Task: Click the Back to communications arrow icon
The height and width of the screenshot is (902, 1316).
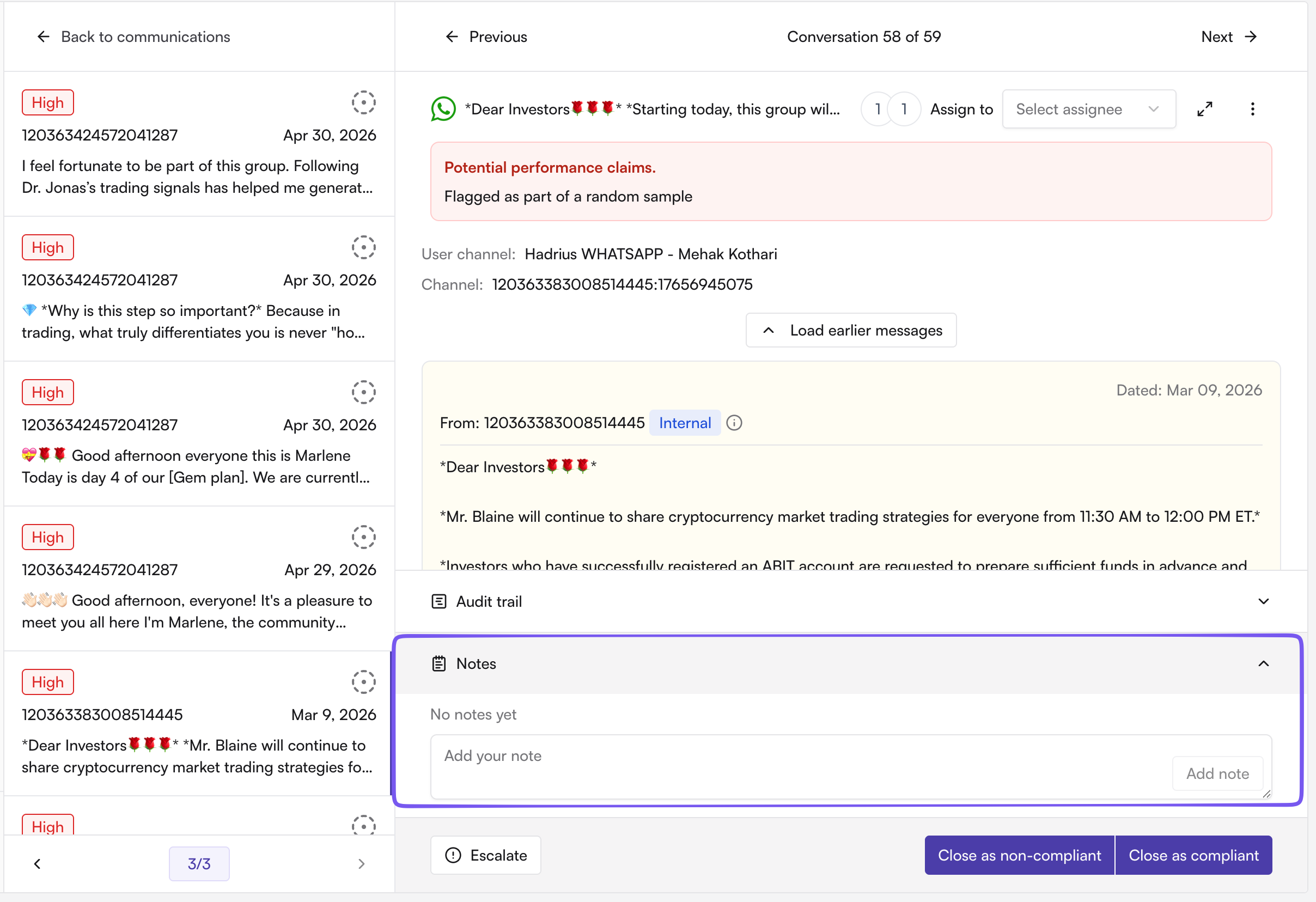Action: coord(43,37)
